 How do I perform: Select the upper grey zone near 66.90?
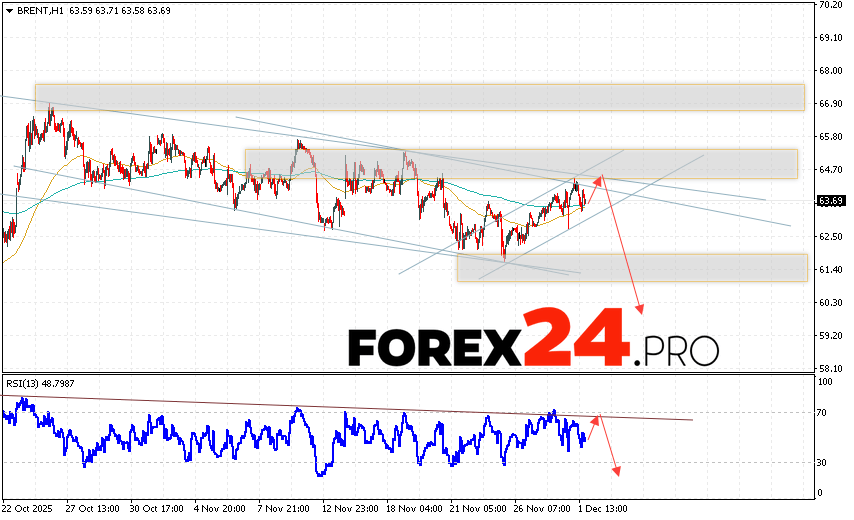click(x=420, y=97)
